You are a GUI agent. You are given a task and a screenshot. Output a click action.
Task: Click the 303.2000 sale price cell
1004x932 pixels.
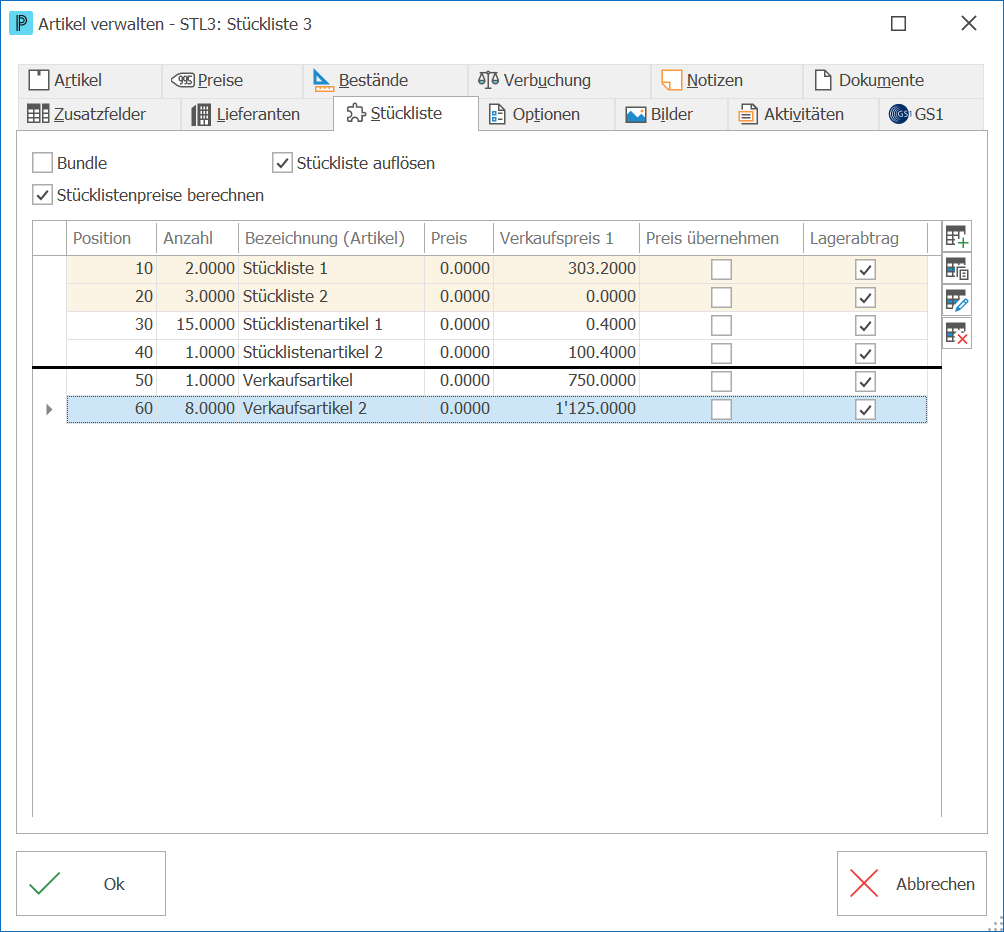566,269
